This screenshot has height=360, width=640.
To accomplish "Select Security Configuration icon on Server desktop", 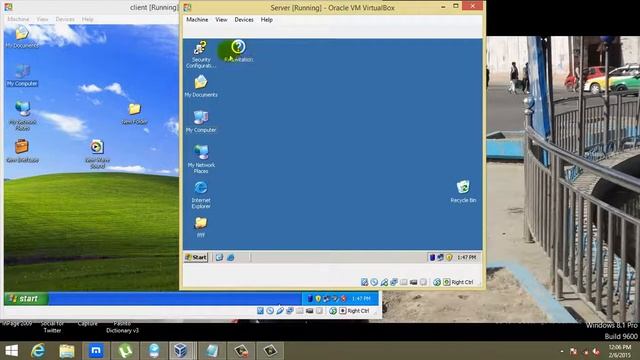I will tap(200, 54).
